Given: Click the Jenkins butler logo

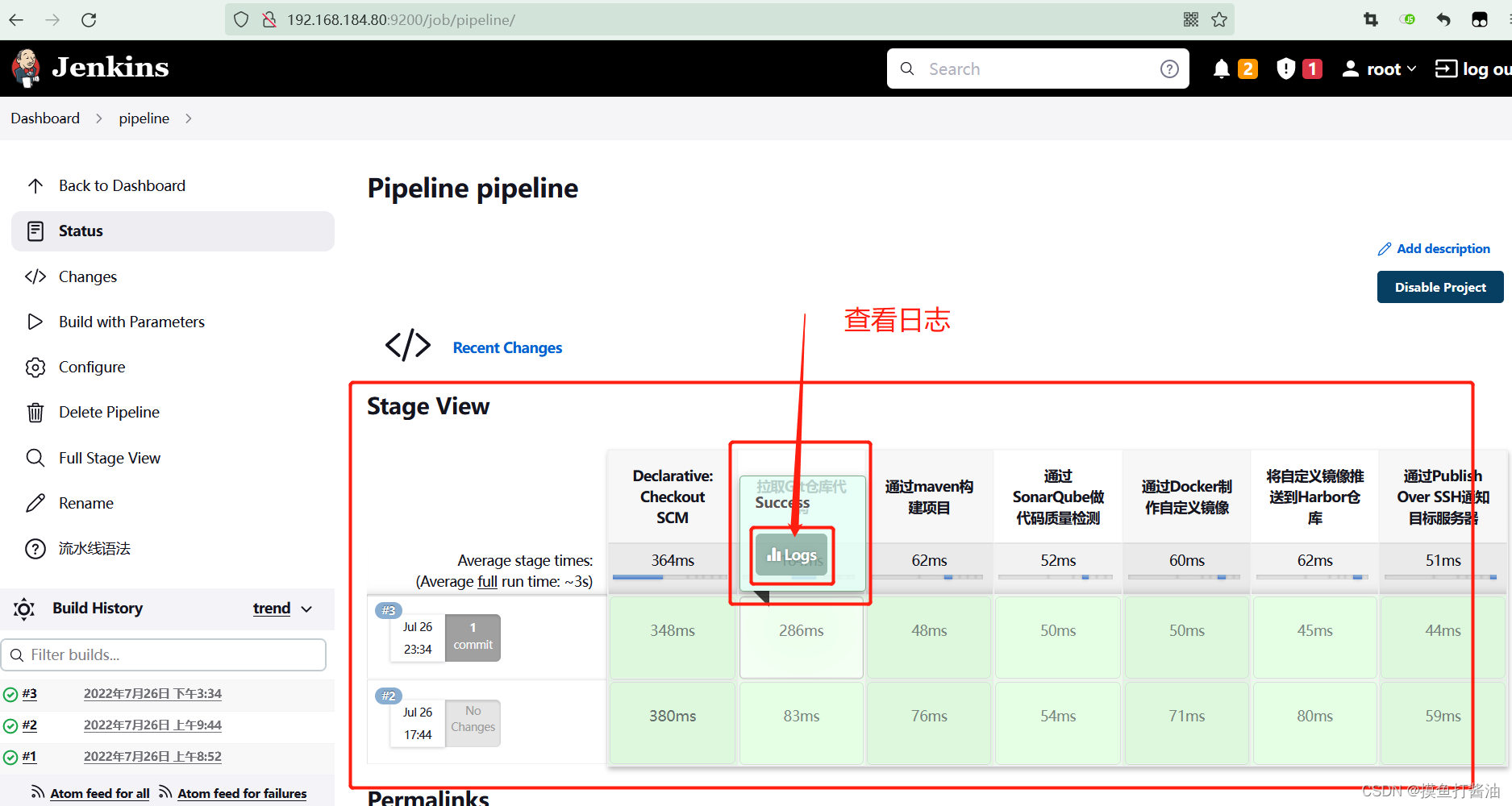Looking at the screenshot, I should (27, 68).
